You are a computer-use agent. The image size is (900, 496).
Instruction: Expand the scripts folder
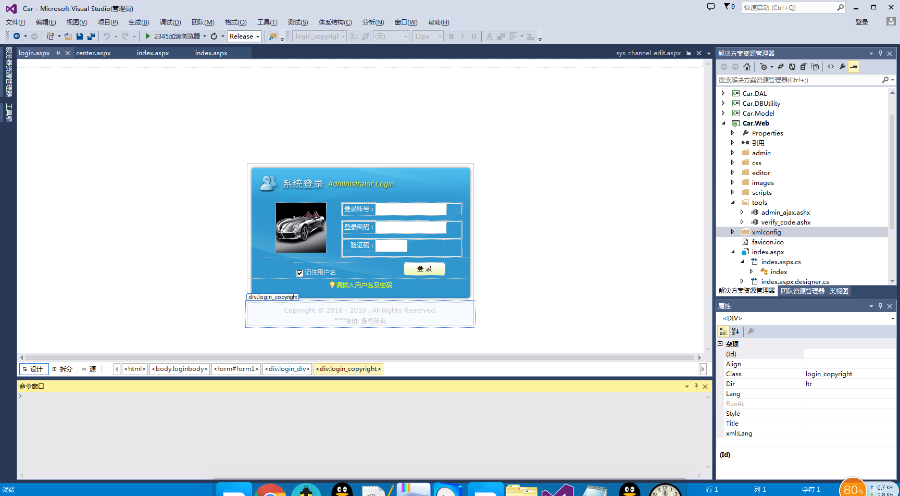732,192
